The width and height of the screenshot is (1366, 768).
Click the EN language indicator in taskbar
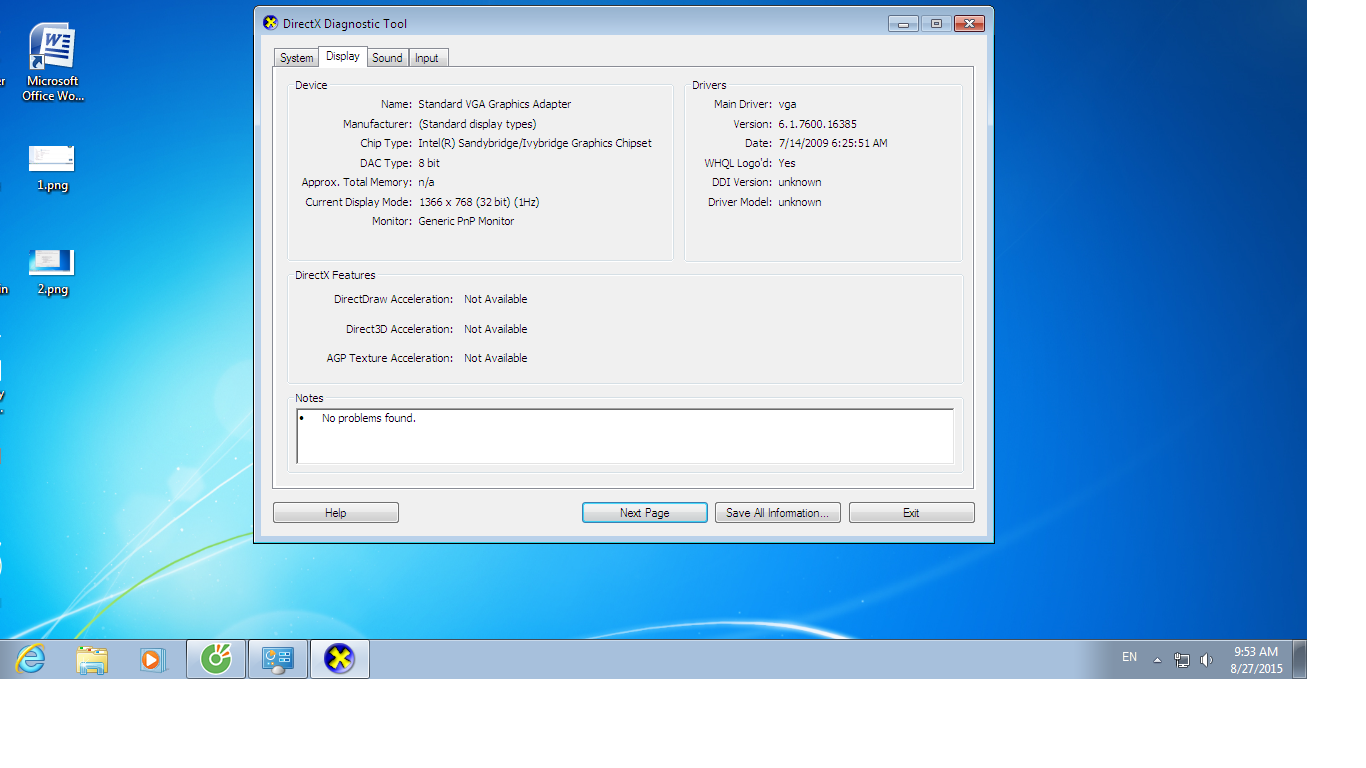(1129, 657)
